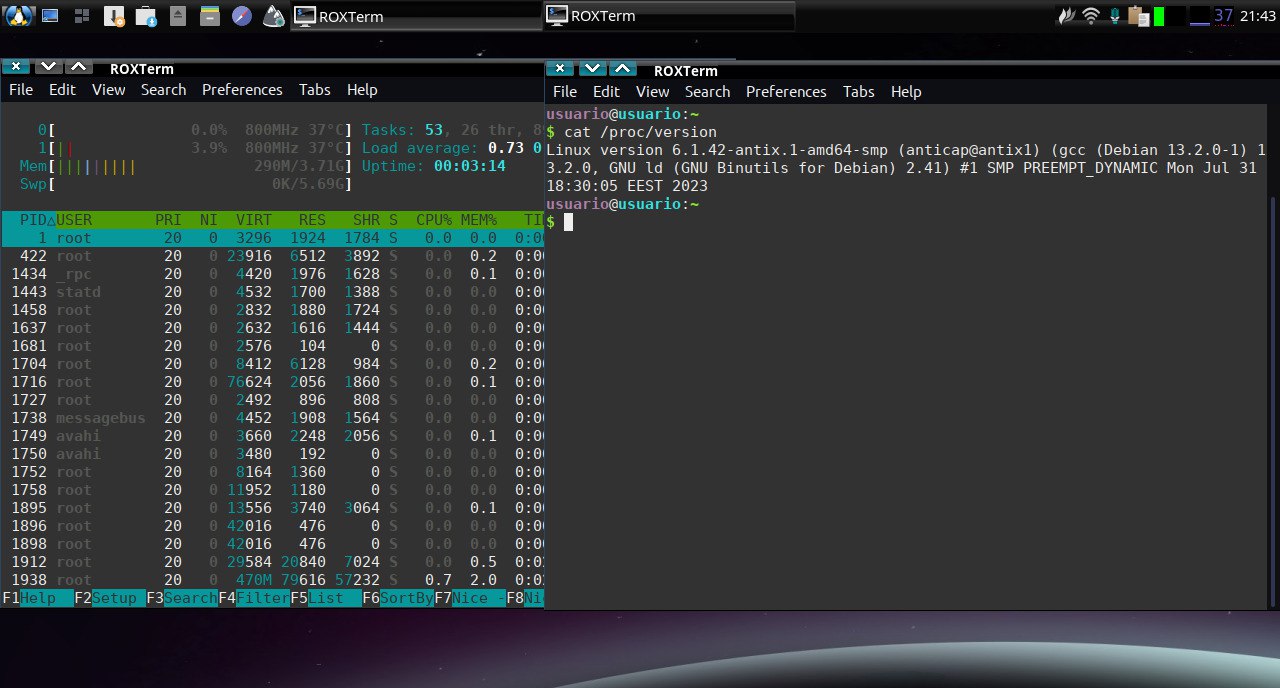This screenshot has width=1280, height=688.
Task: Expand the Tabs menu in right terminal window
Action: 858,92
